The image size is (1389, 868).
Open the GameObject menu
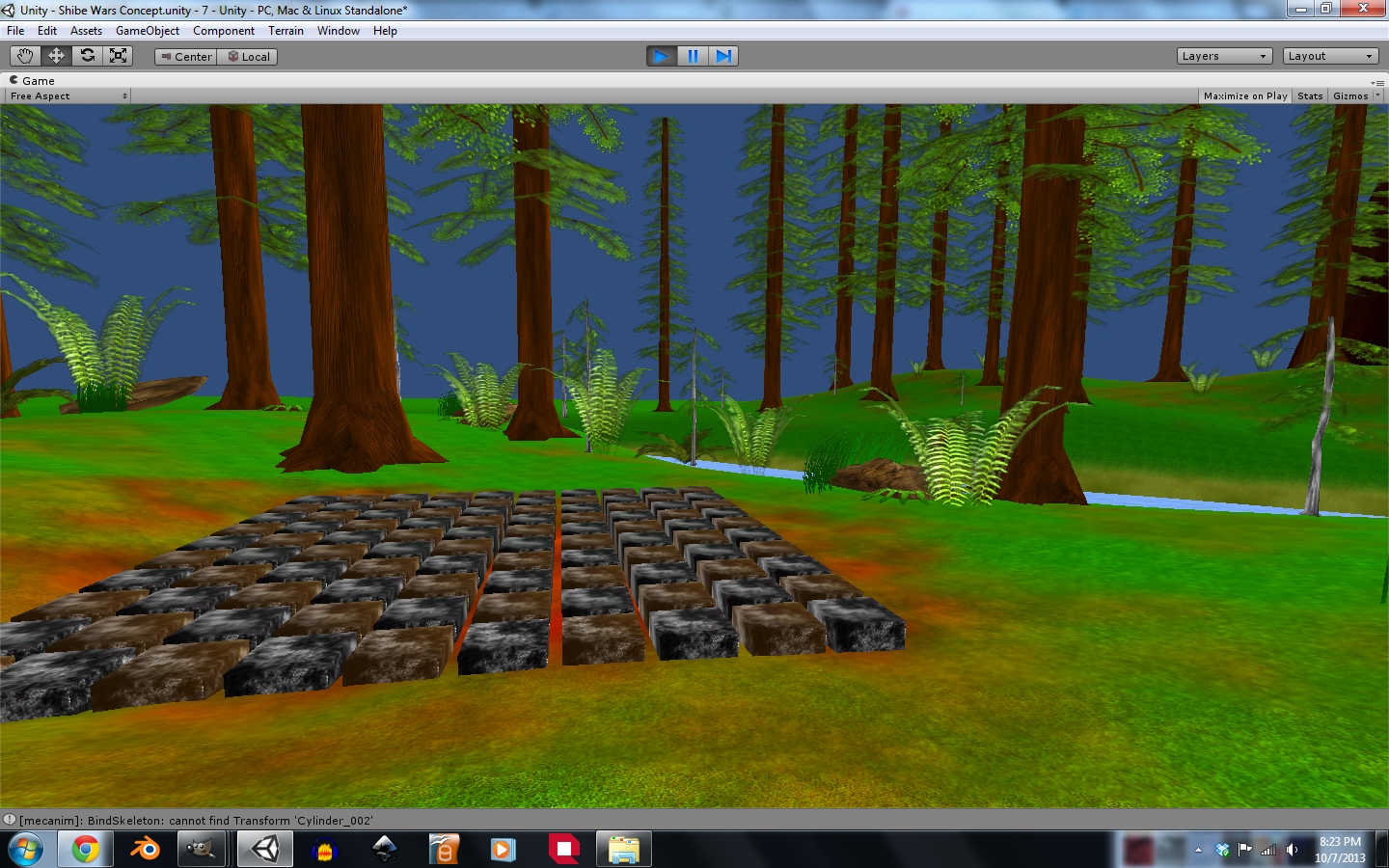[148, 31]
